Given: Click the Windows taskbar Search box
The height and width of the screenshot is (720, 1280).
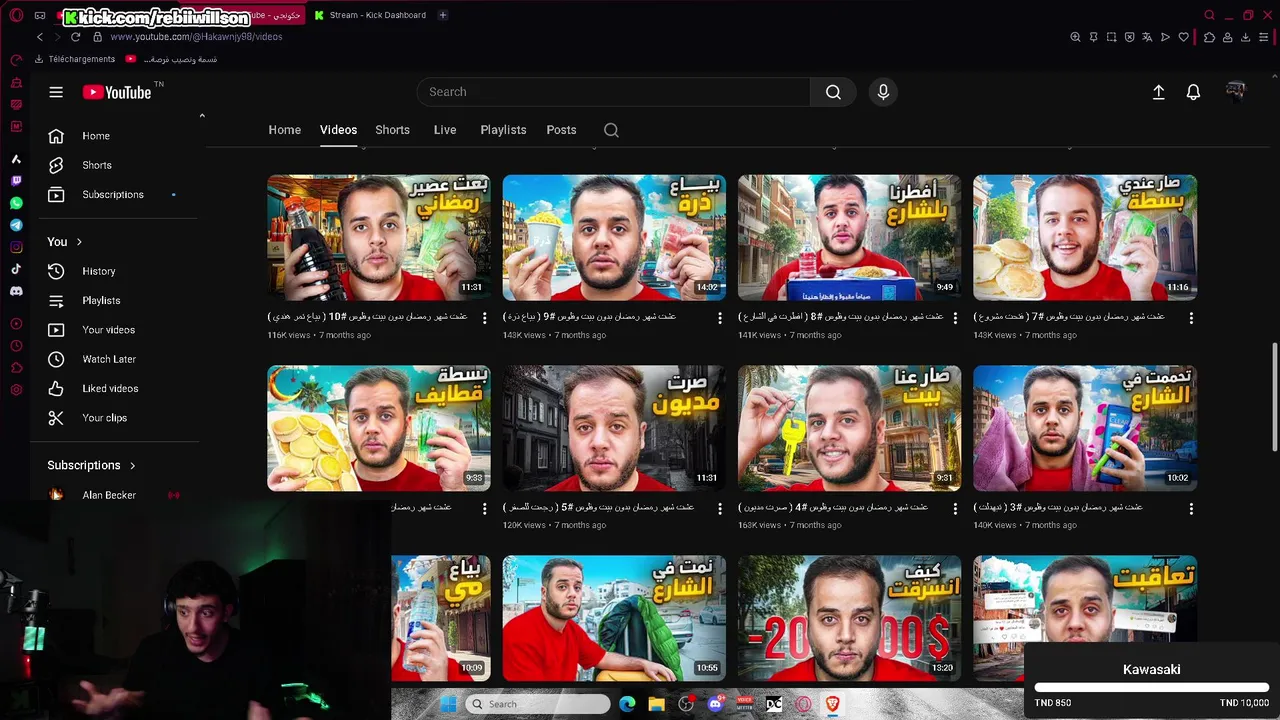Looking at the screenshot, I should tap(538, 704).
